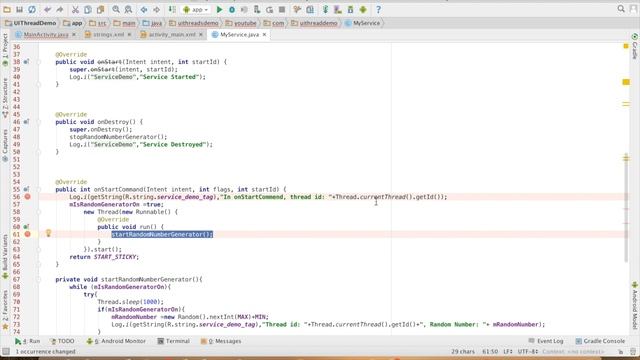The height and width of the screenshot is (360, 640).
Task: Open the Favorites side panel
Action: [5, 309]
